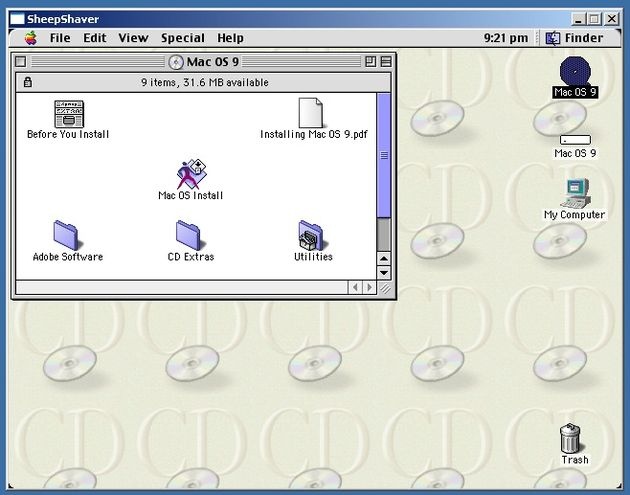This screenshot has width=630, height=495.
Task: Open the File menu
Action: tap(60, 38)
